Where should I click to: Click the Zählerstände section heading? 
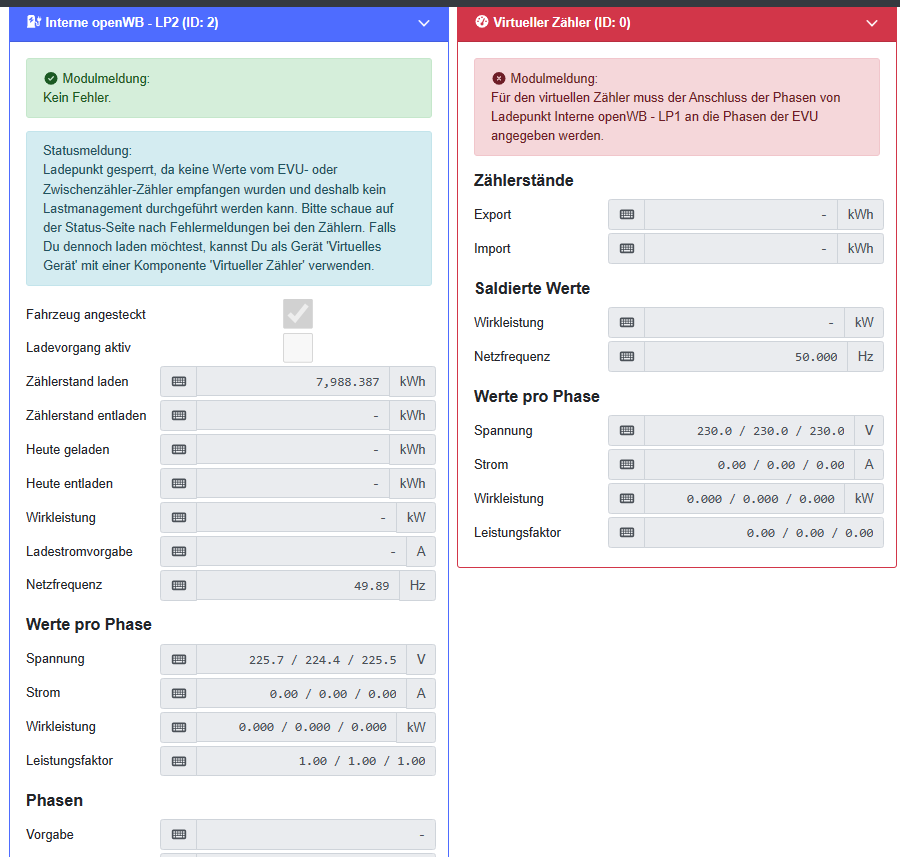(x=523, y=180)
